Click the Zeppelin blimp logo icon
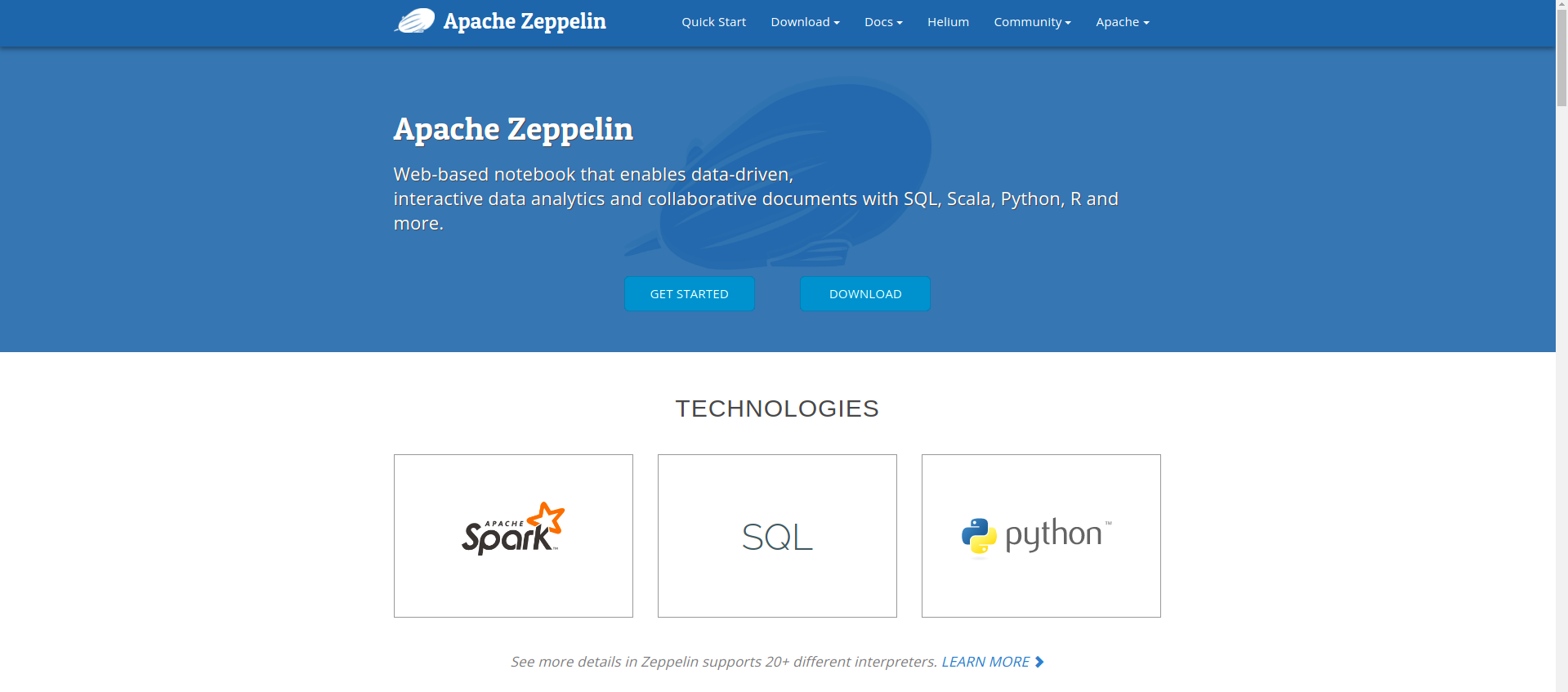The image size is (1568, 692). (x=414, y=21)
